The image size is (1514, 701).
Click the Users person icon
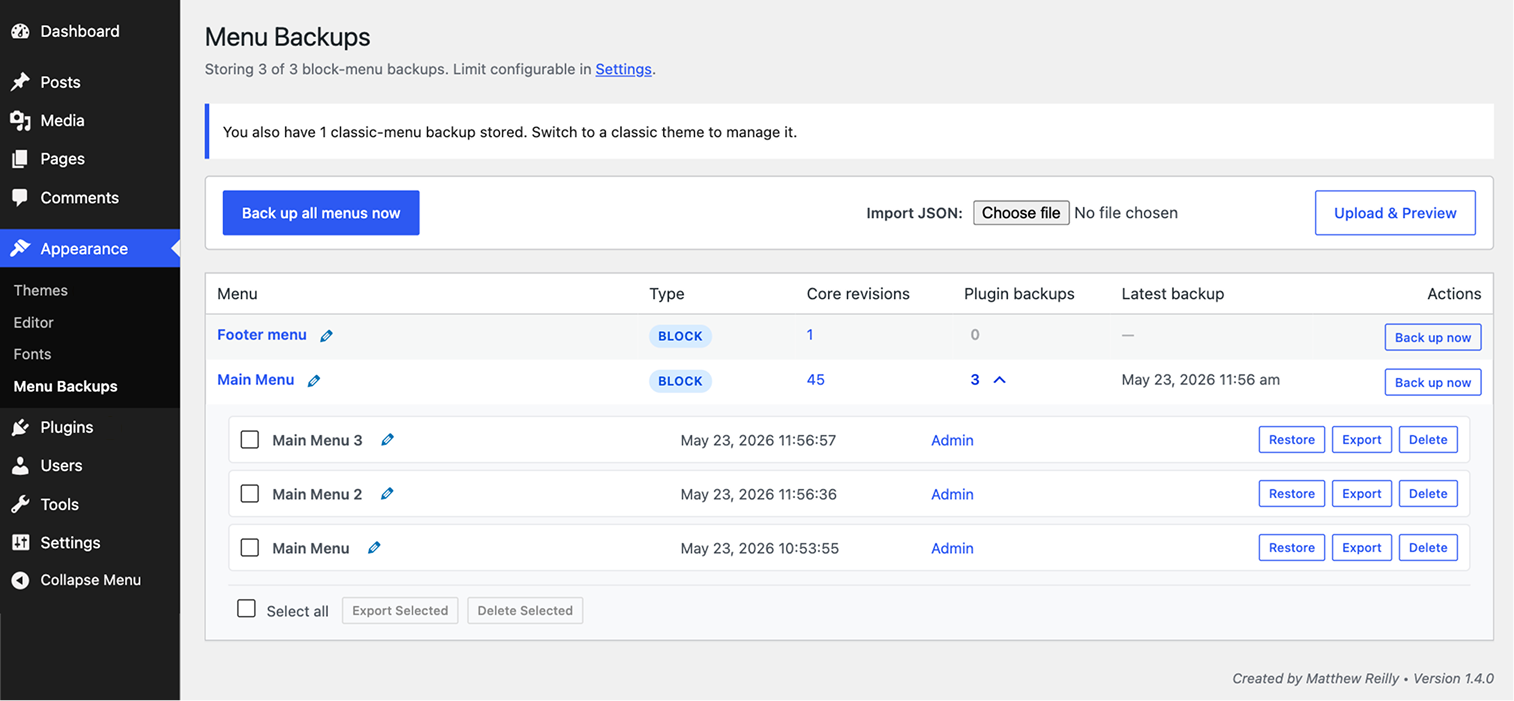click(20, 465)
